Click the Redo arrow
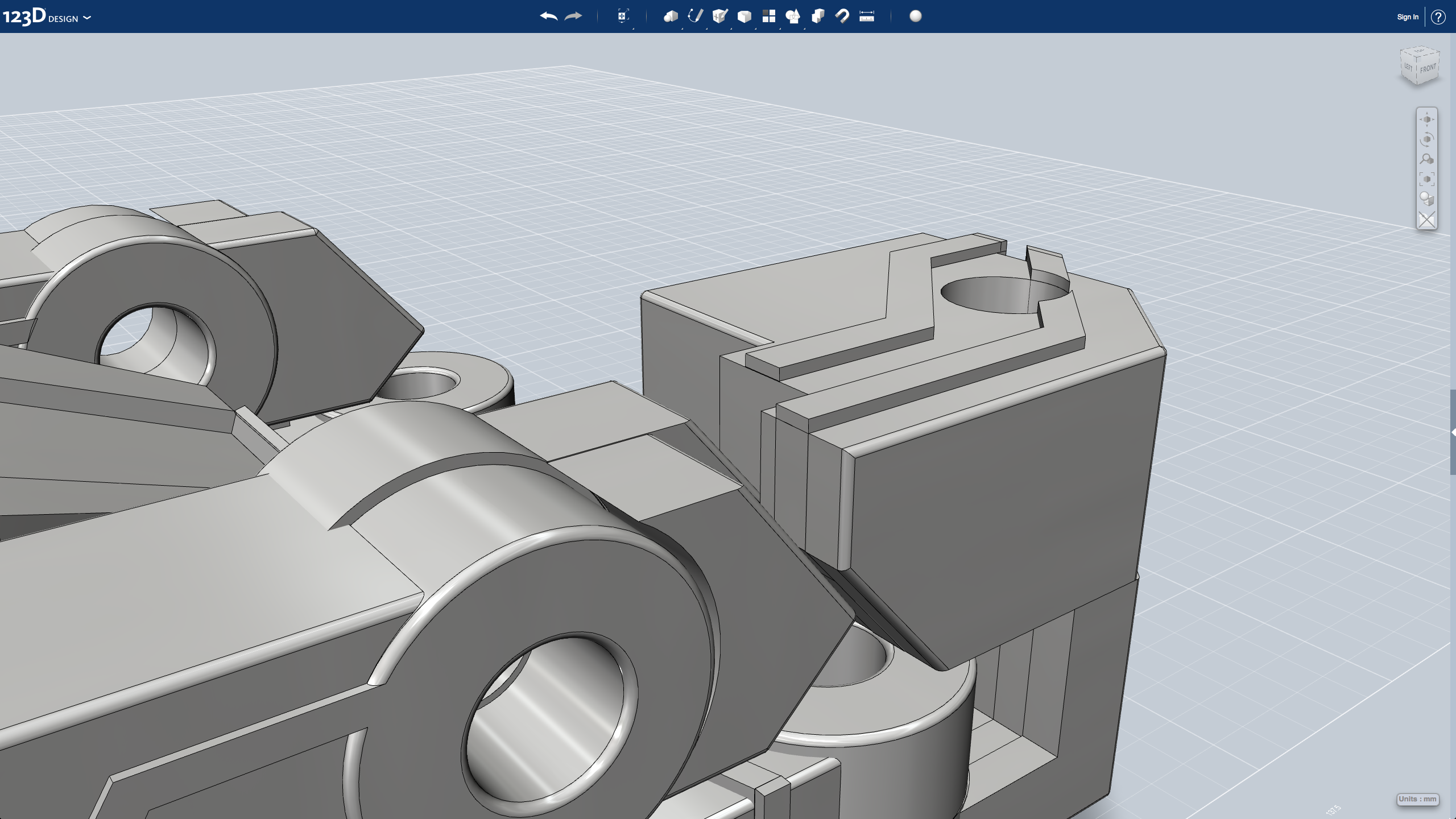The height and width of the screenshot is (819, 1456). pos(573,16)
